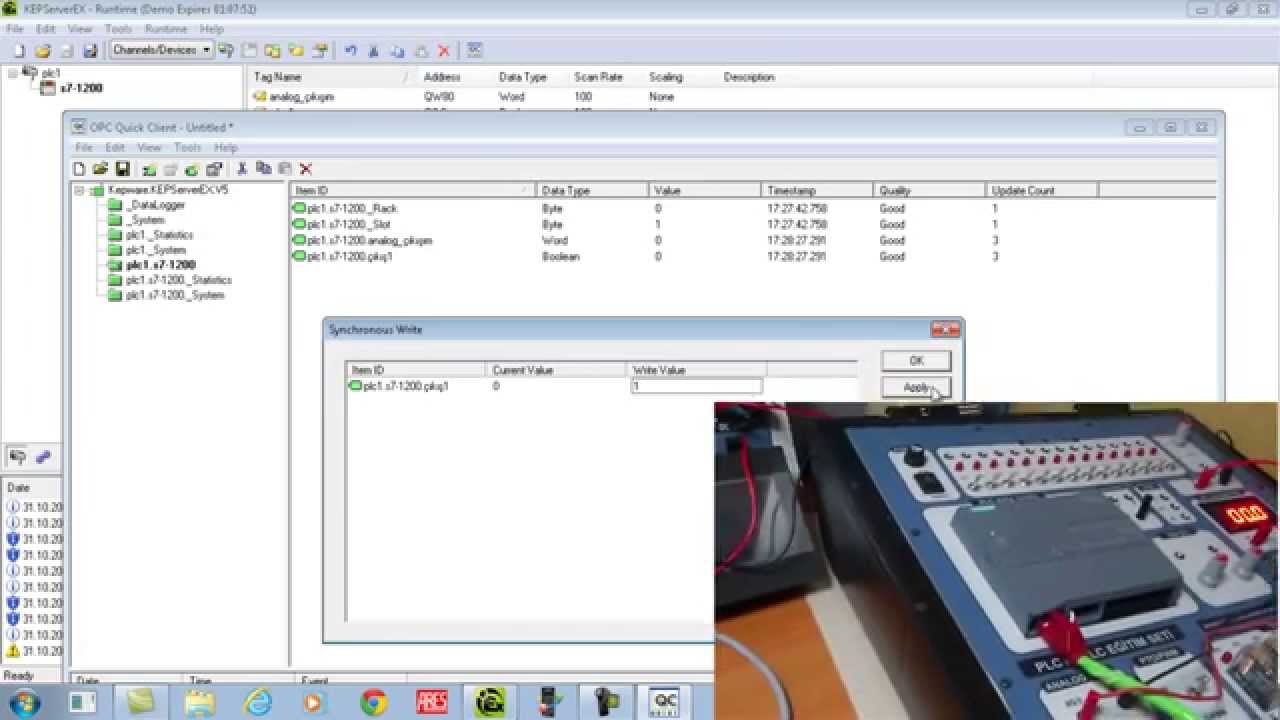The width and height of the screenshot is (1280, 720).
Task: Open ARES application from taskbar
Action: pyautogui.click(x=432, y=702)
